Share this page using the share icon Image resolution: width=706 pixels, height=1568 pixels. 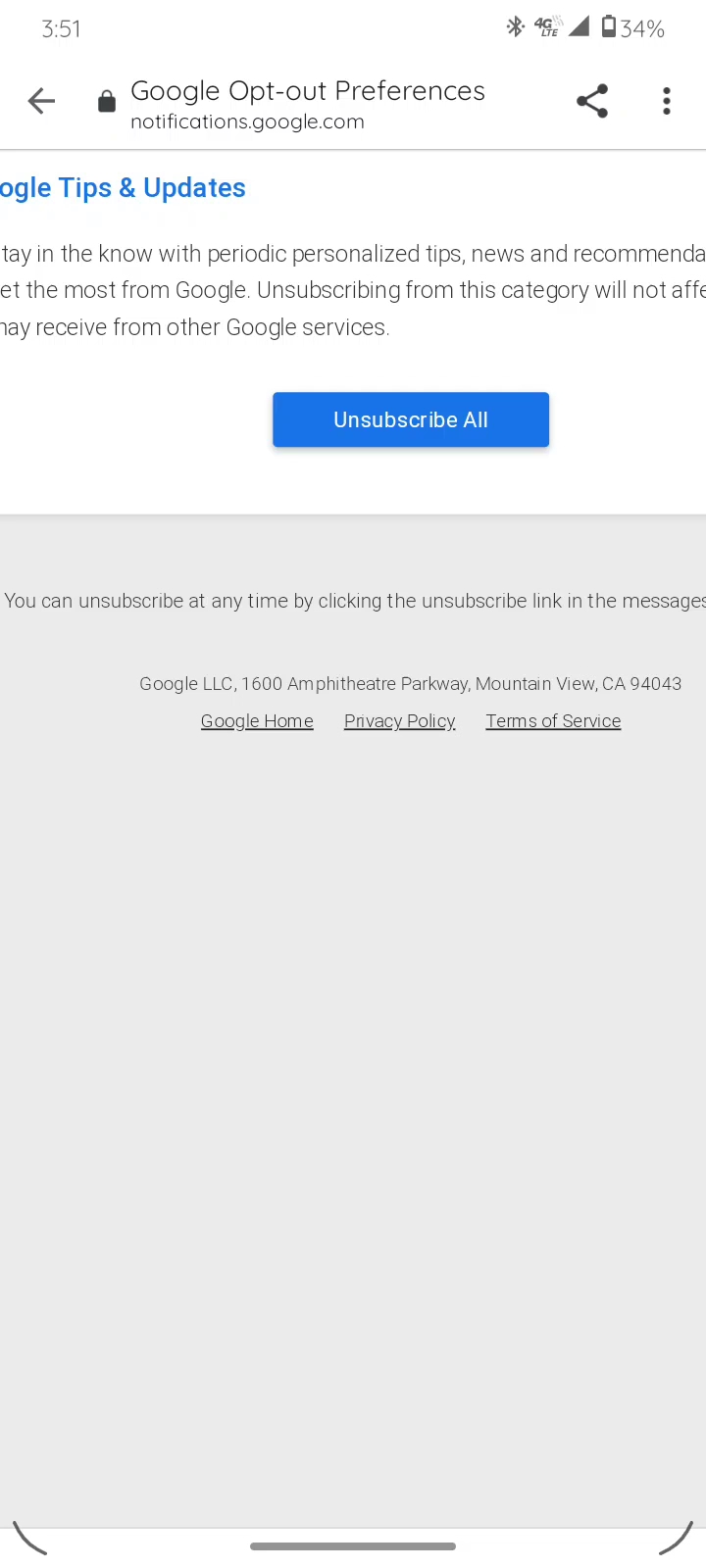click(592, 101)
